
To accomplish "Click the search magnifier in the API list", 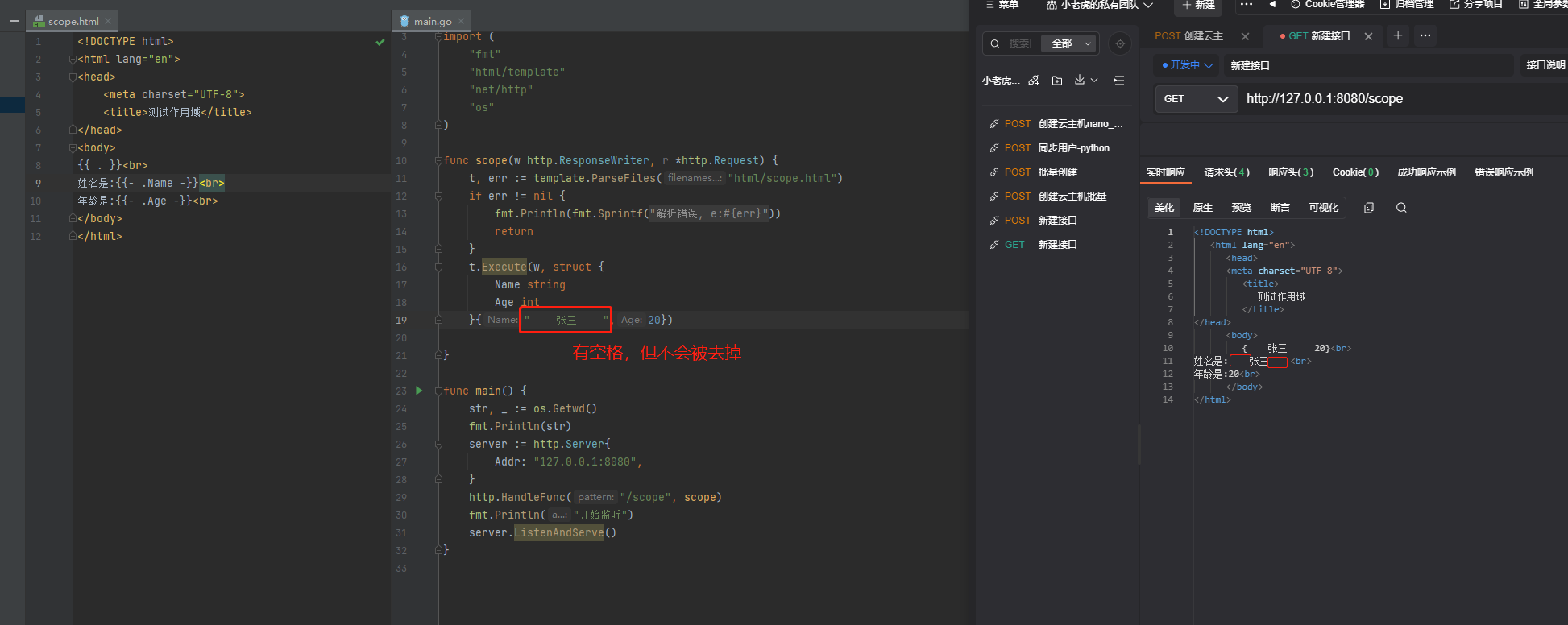I will (995, 43).
